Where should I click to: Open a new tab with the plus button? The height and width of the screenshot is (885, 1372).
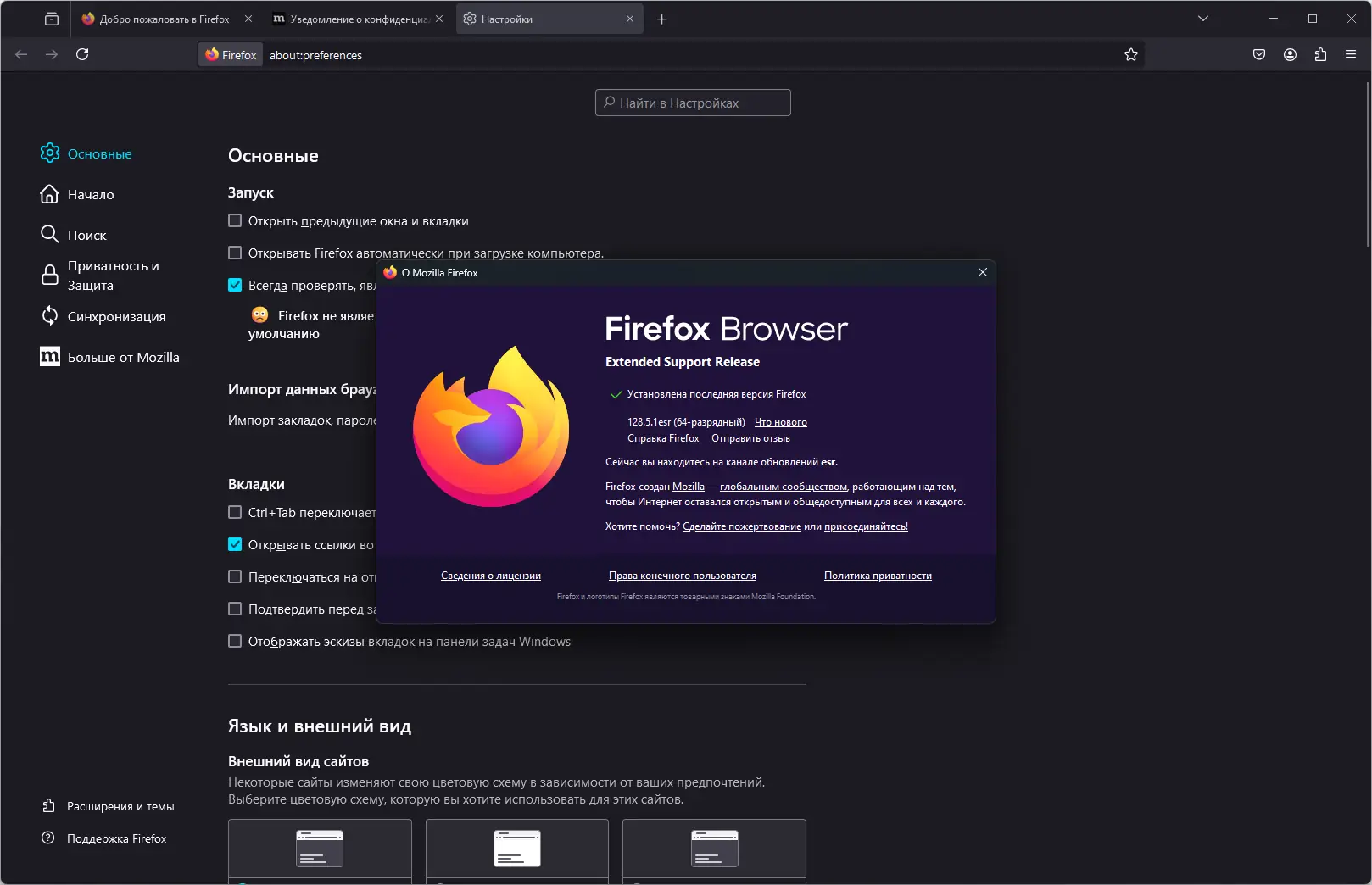point(662,19)
